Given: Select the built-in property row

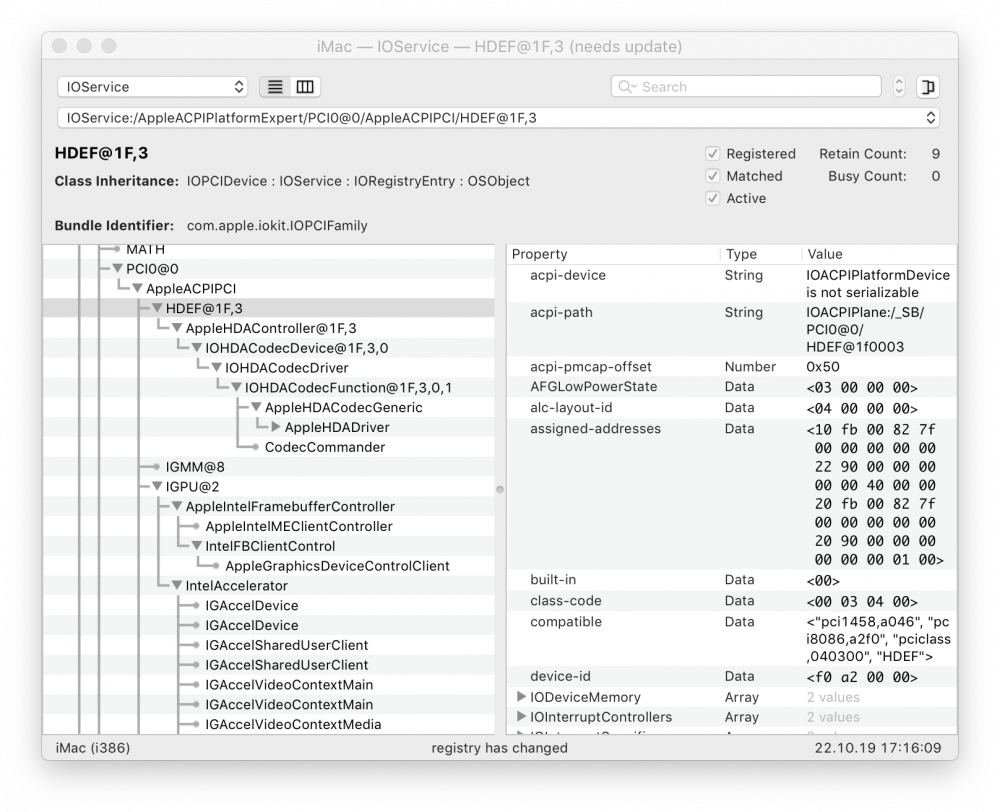Looking at the screenshot, I should pyautogui.click(x=732, y=580).
